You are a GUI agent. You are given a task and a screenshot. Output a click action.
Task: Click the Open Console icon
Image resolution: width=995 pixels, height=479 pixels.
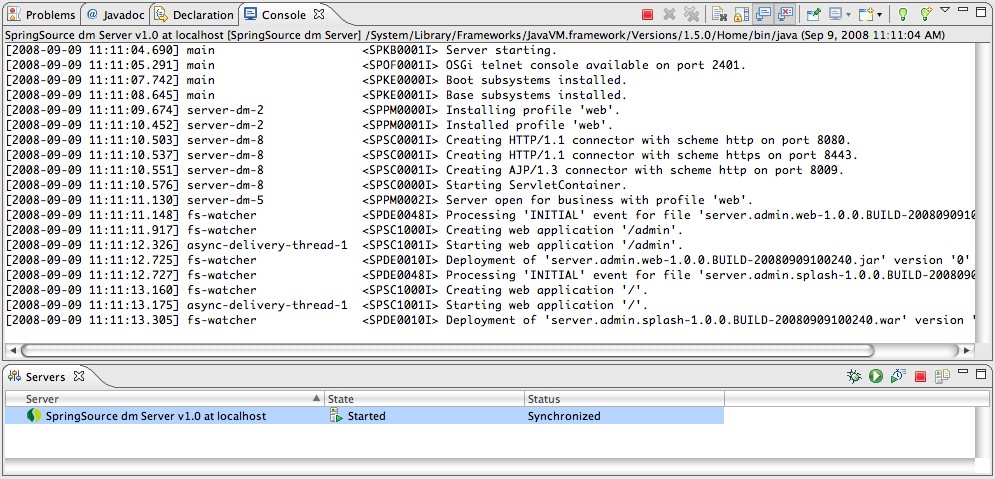tap(866, 14)
